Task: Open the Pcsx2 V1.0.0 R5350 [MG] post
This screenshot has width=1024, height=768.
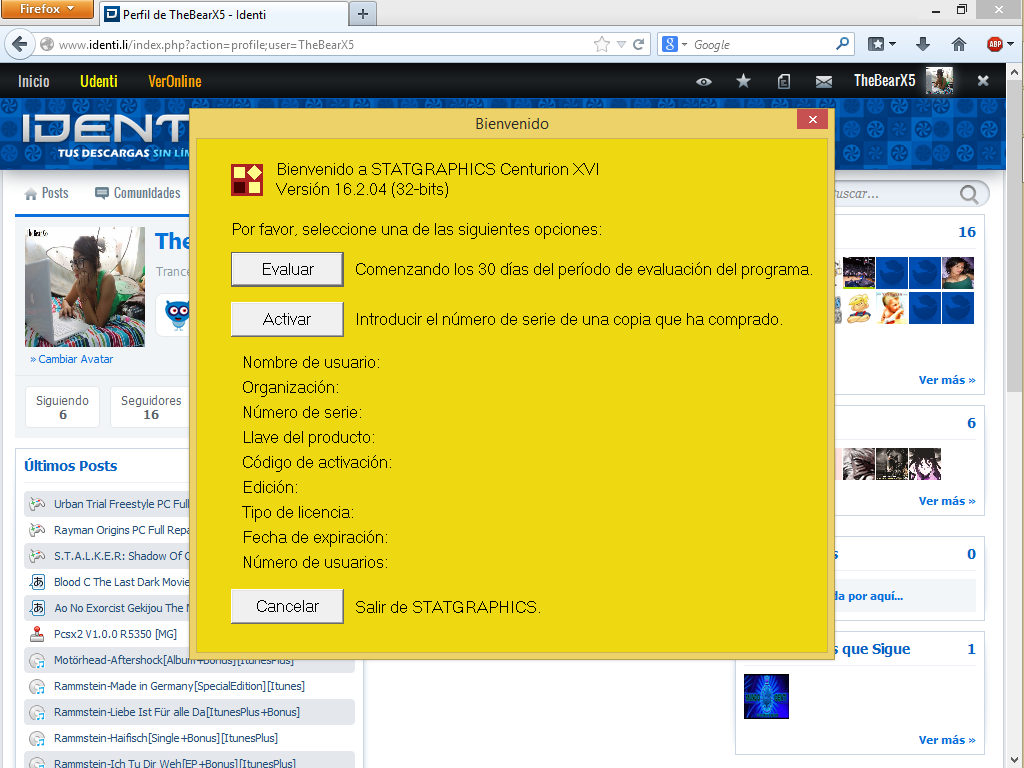Action: tap(115, 634)
